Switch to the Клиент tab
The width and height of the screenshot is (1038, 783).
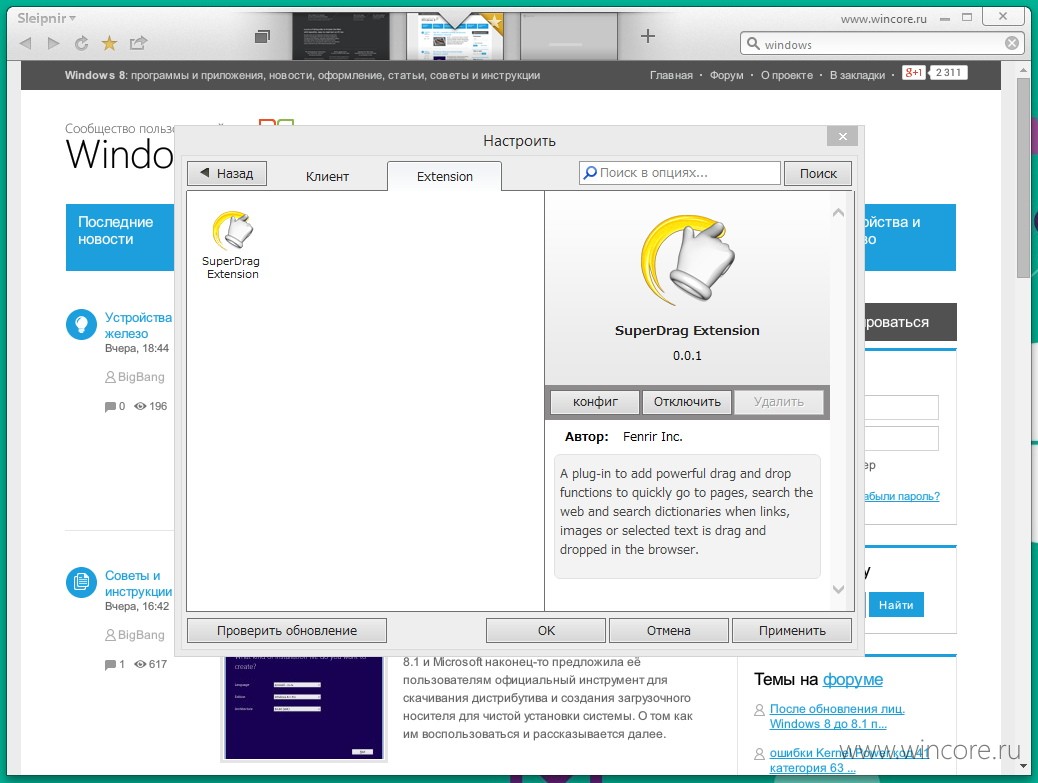tap(327, 177)
